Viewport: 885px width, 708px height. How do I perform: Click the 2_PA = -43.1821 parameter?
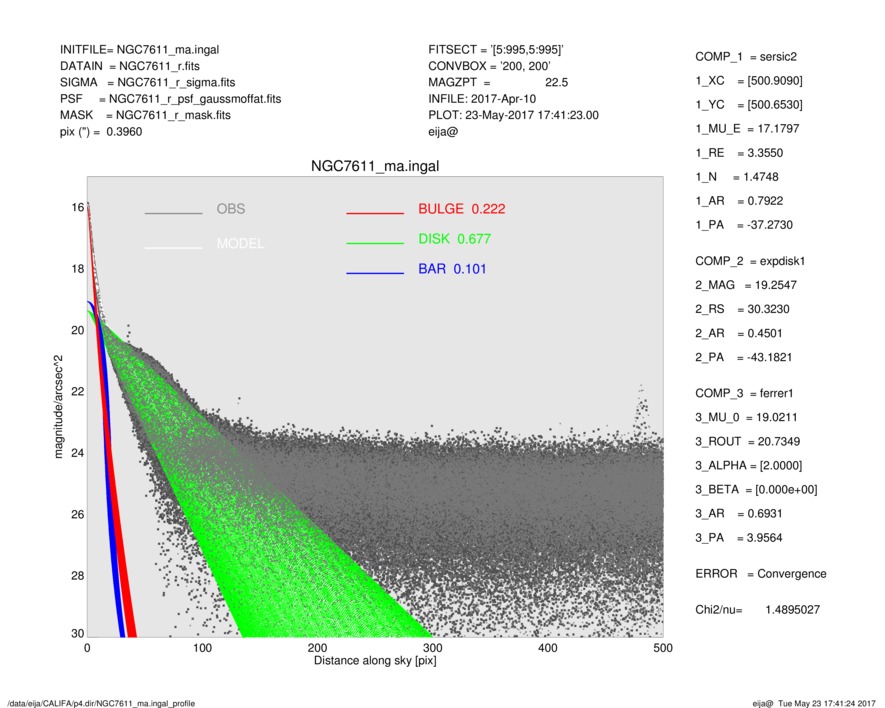coord(744,357)
